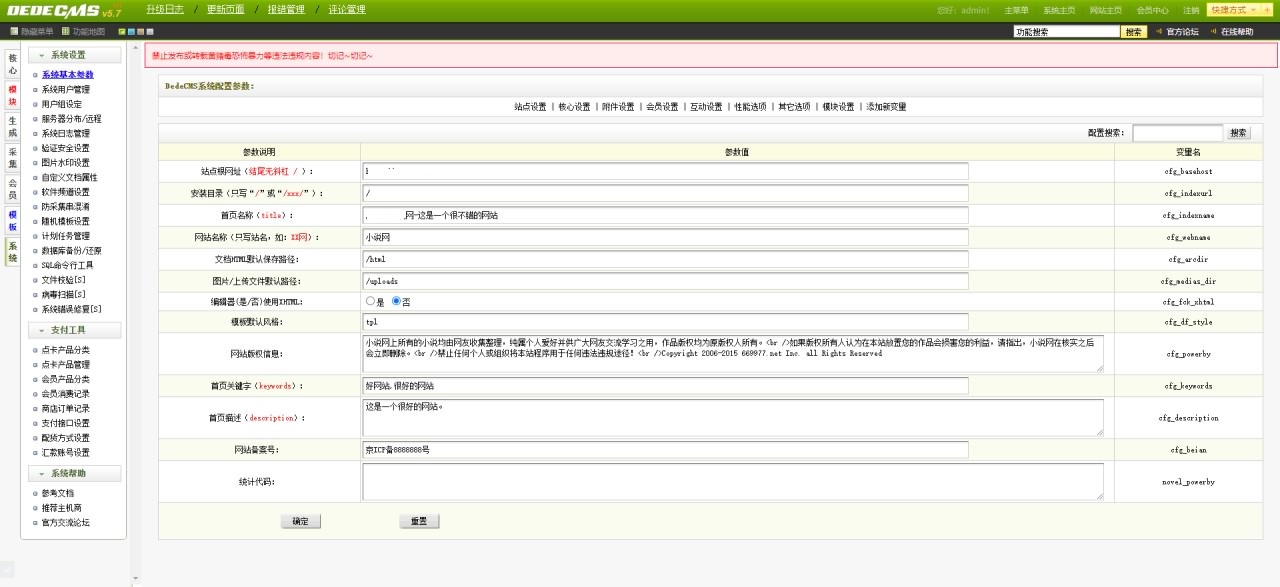1280x587 pixels.
Task: Select the 生成 vertical side tab
Action: tap(13, 127)
